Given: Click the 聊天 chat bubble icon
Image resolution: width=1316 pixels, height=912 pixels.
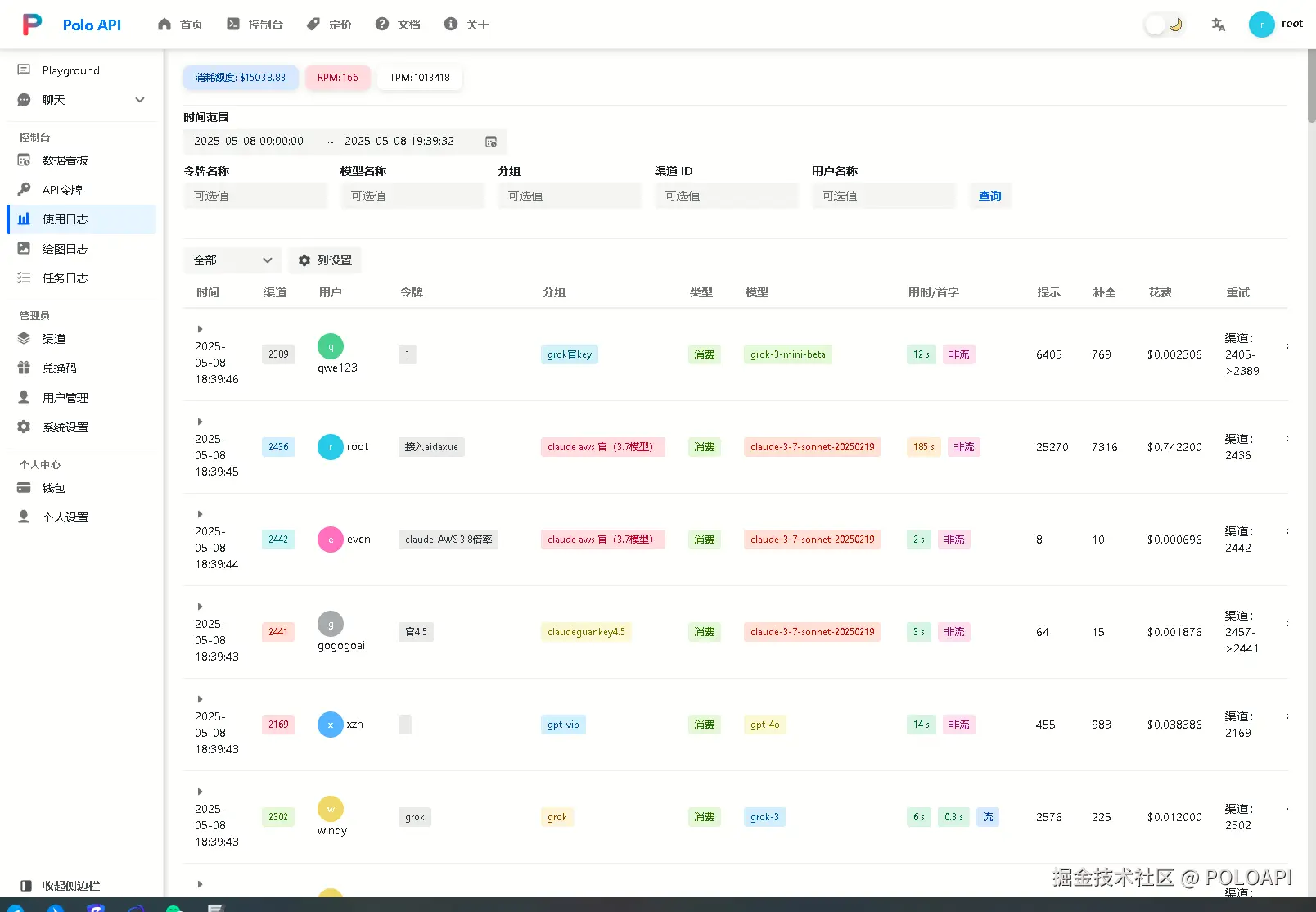Looking at the screenshot, I should pos(24,100).
